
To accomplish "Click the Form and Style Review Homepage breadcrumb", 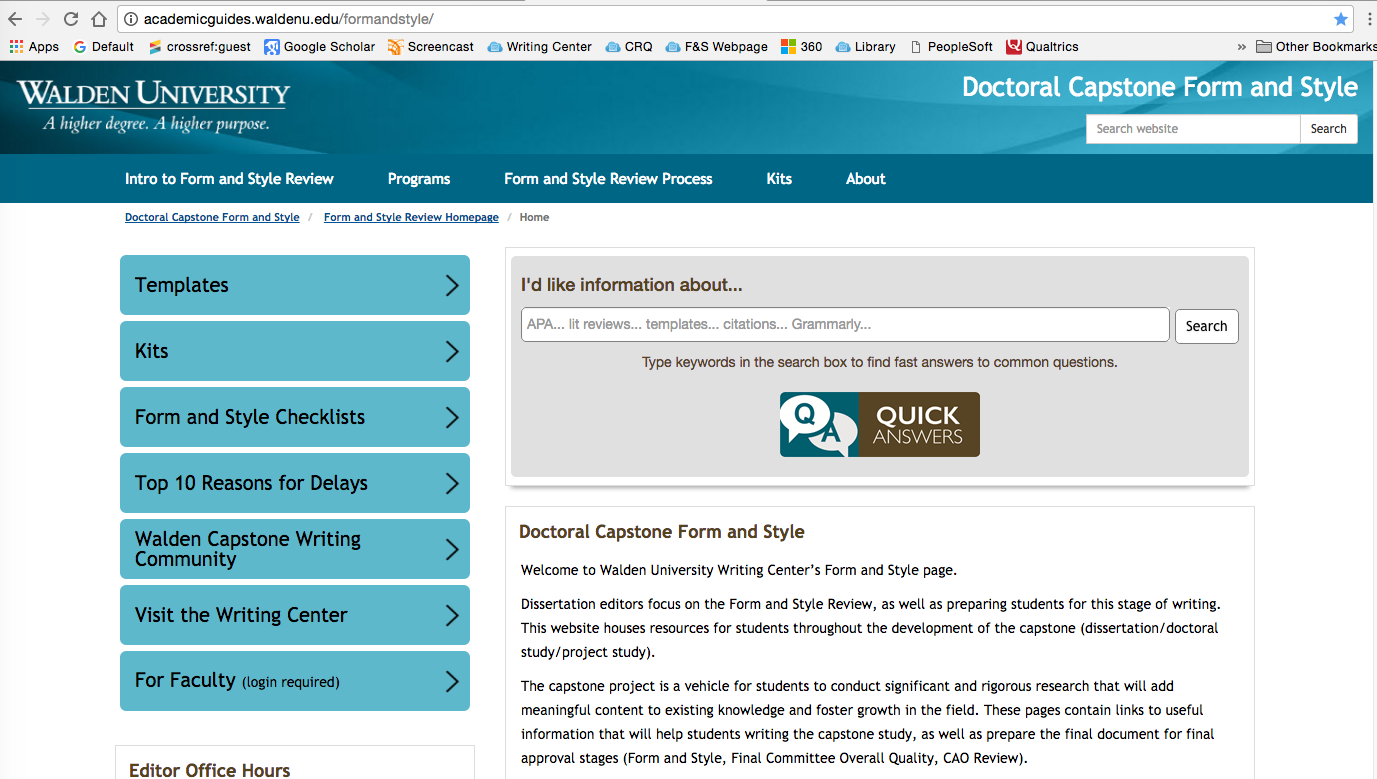I will 411,217.
